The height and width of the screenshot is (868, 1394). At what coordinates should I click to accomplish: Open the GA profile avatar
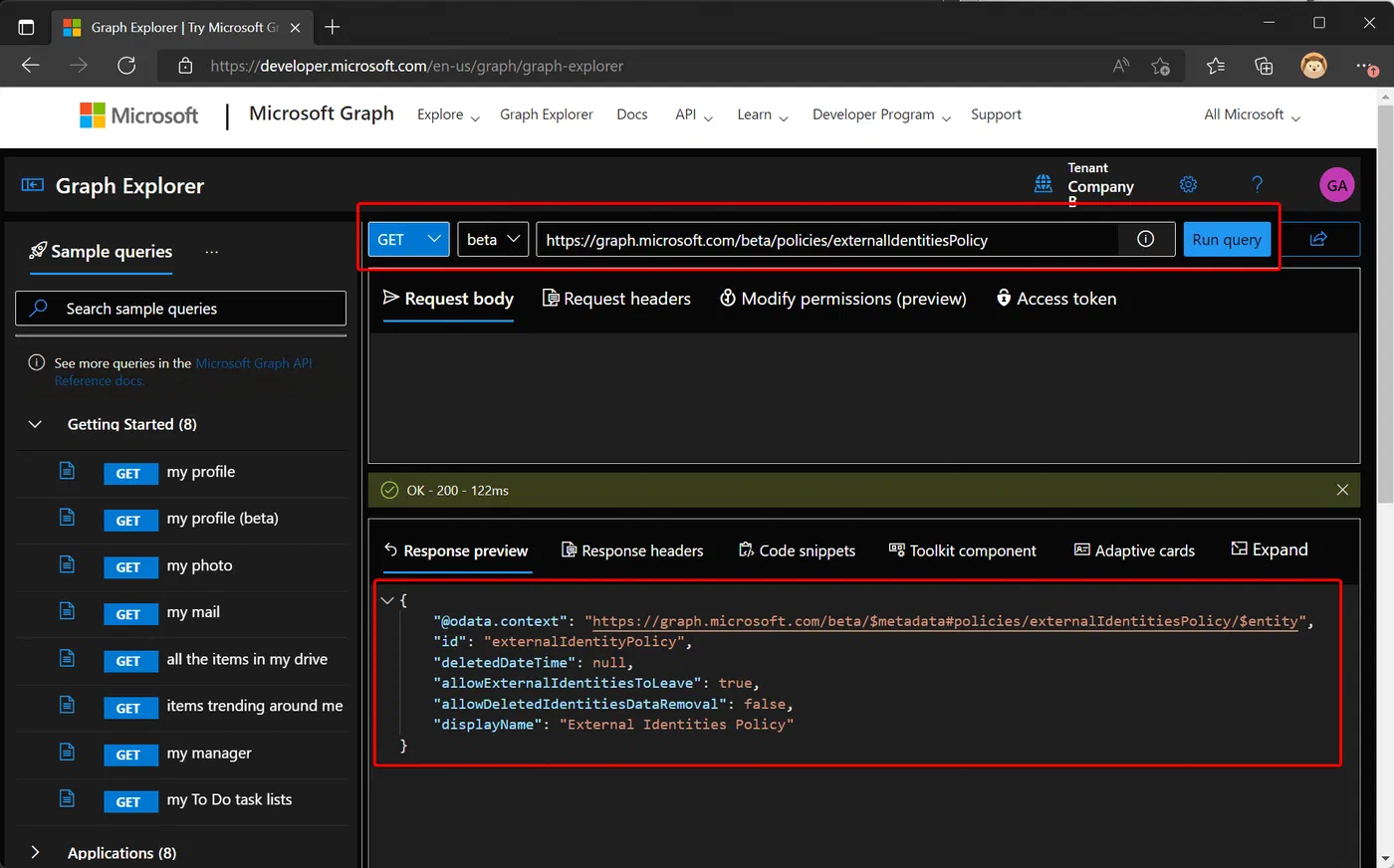pos(1336,185)
